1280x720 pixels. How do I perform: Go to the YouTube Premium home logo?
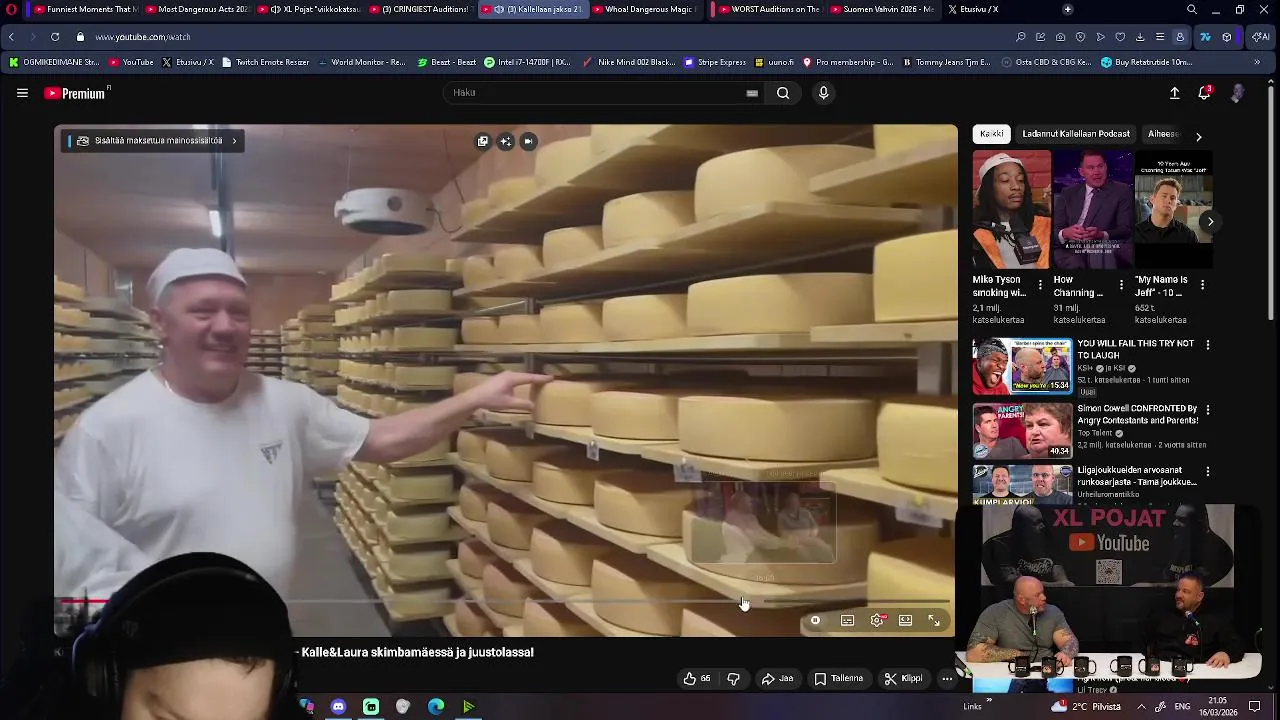click(77, 93)
